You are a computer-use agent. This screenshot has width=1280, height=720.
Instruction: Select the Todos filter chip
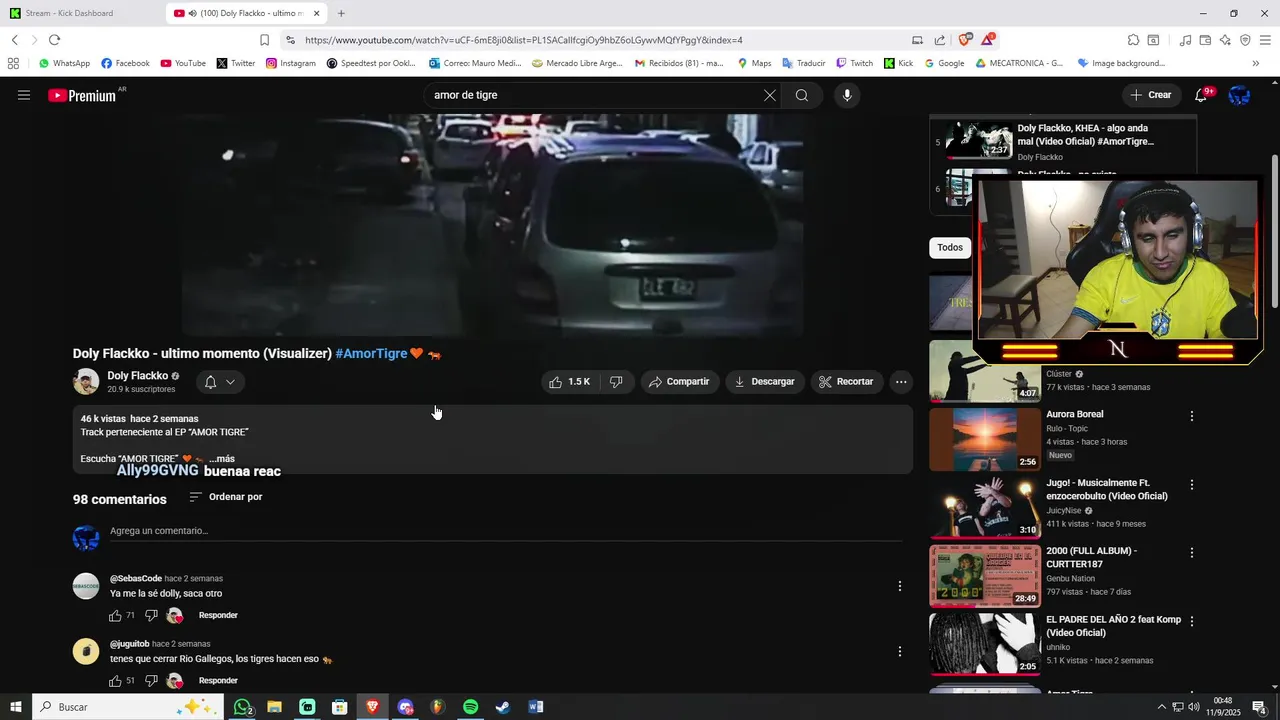click(x=950, y=247)
